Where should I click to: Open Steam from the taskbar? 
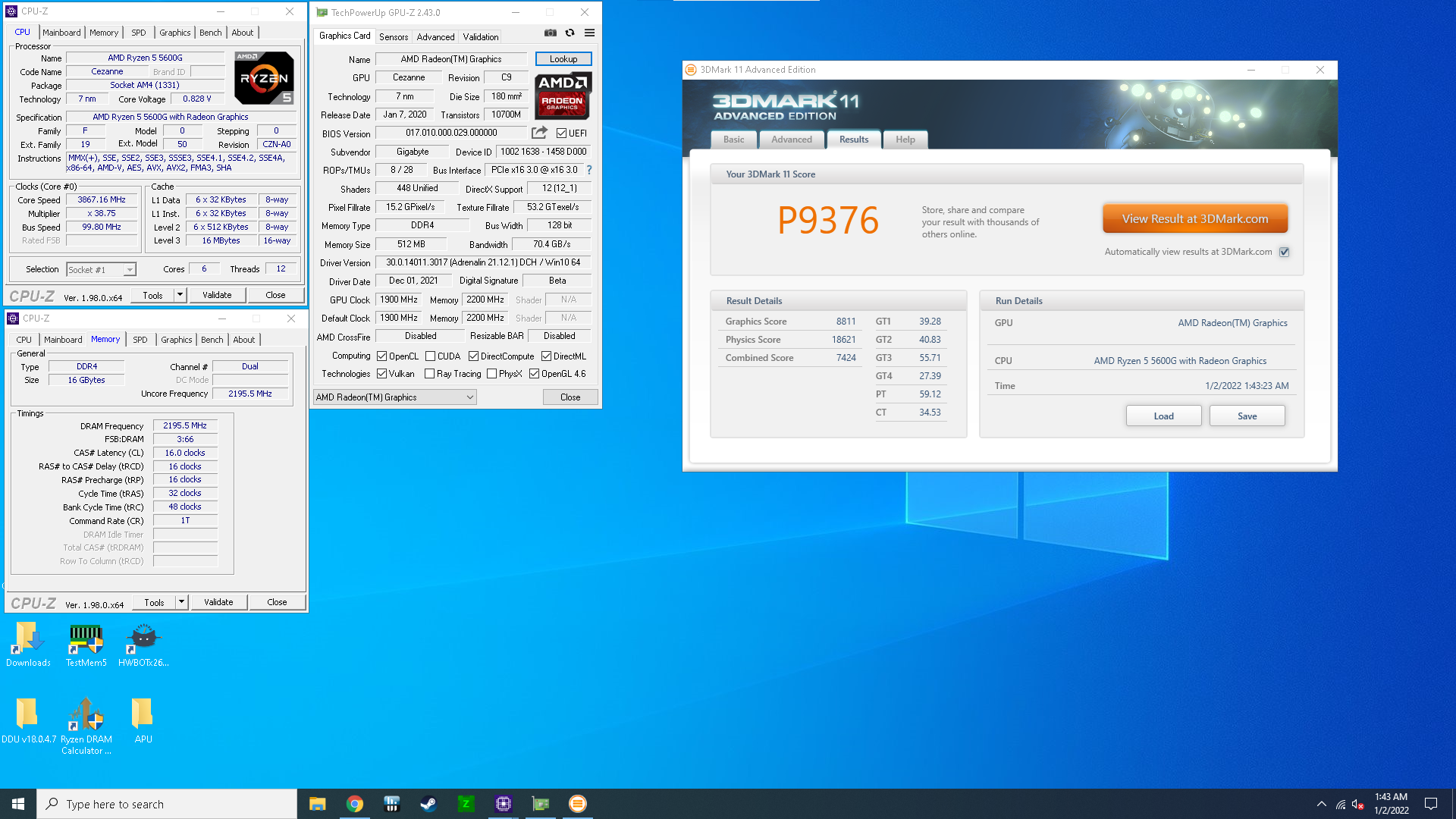[429, 804]
